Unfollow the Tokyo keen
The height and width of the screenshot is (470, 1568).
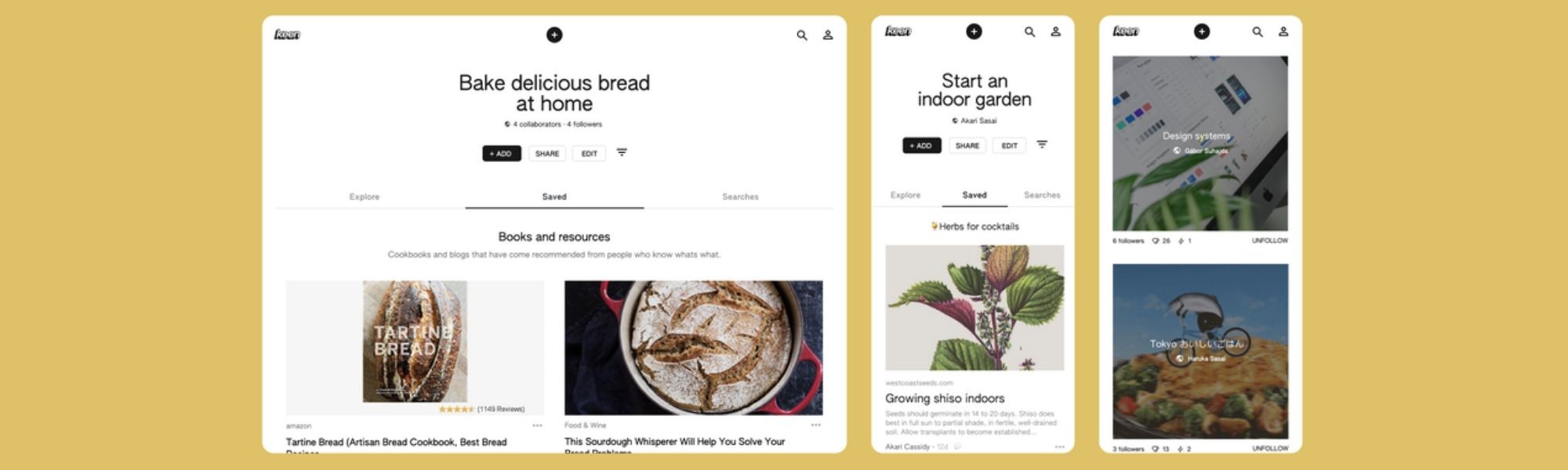(x=1269, y=448)
